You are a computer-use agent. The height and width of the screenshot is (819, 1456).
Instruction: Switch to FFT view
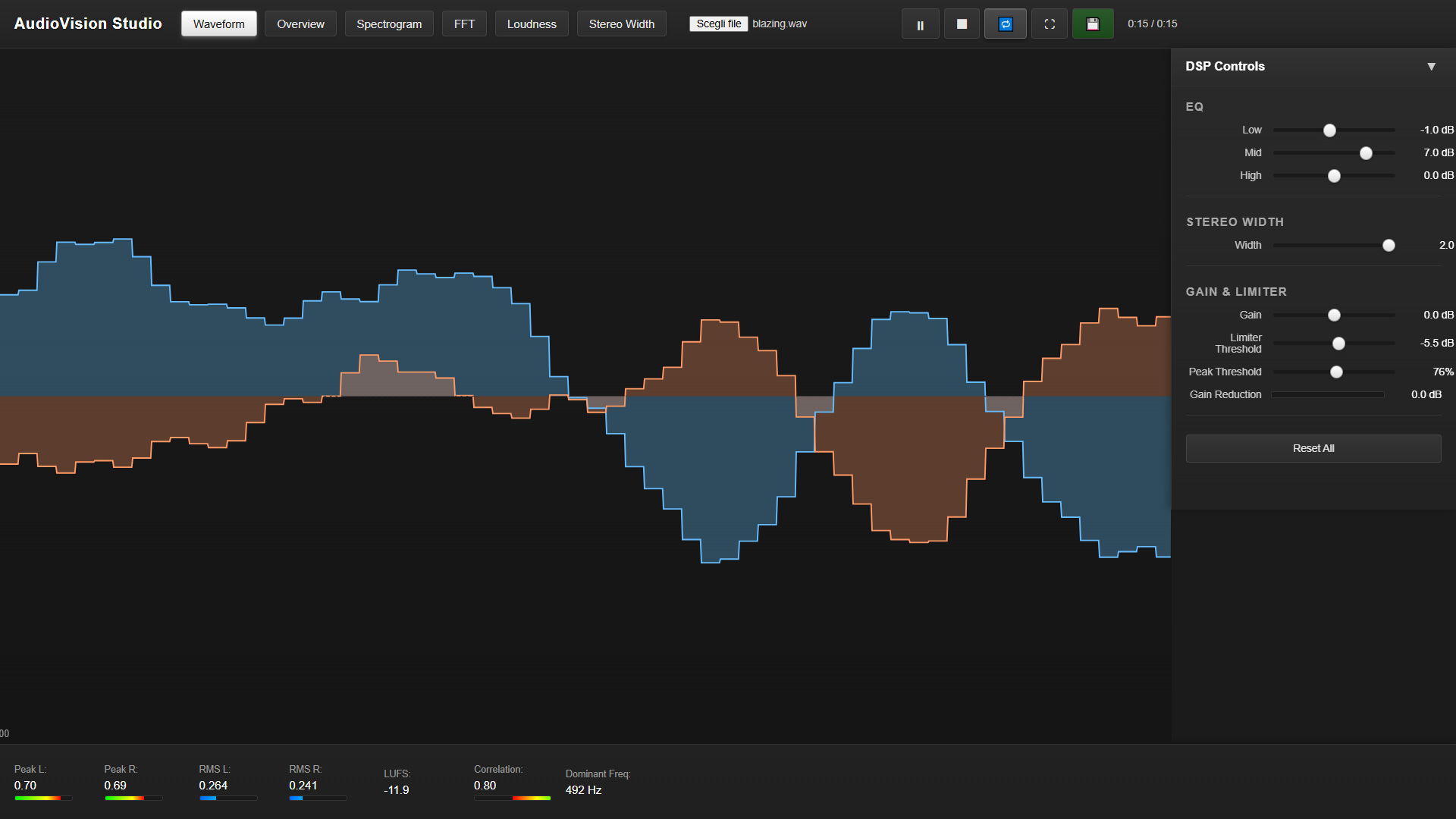(x=464, y=24)
